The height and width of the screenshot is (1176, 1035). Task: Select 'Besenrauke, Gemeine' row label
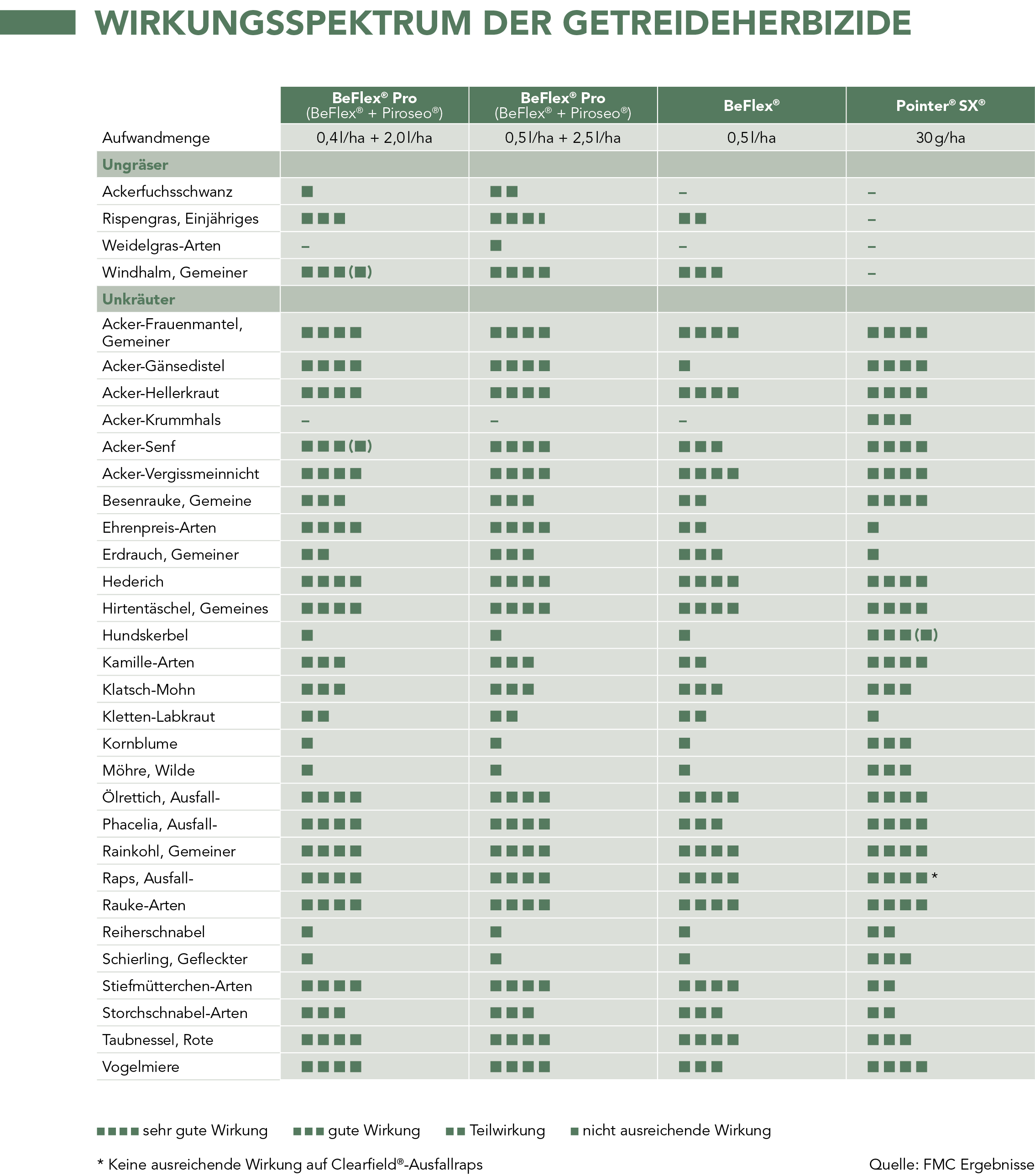coord(177,500)
